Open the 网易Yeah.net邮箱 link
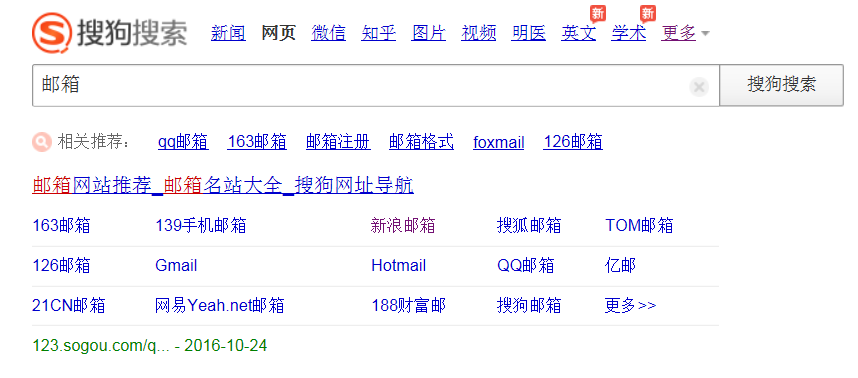This screenshot has width=858, height=378. pos(219,305)
